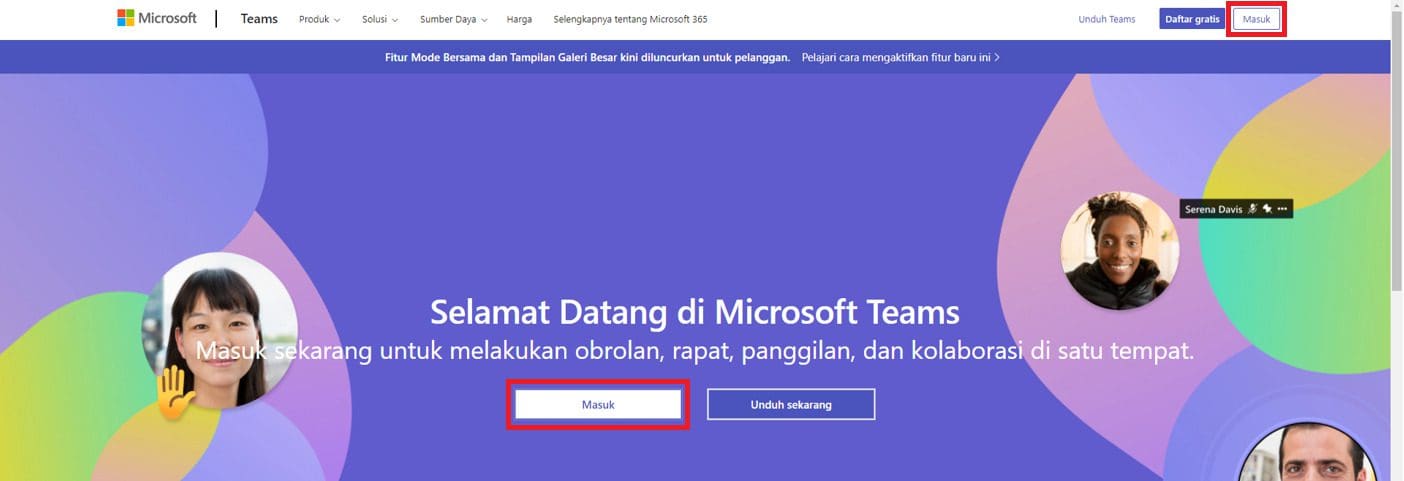Open the Harga menu item

pyautogui.click(x=519, y=19)
